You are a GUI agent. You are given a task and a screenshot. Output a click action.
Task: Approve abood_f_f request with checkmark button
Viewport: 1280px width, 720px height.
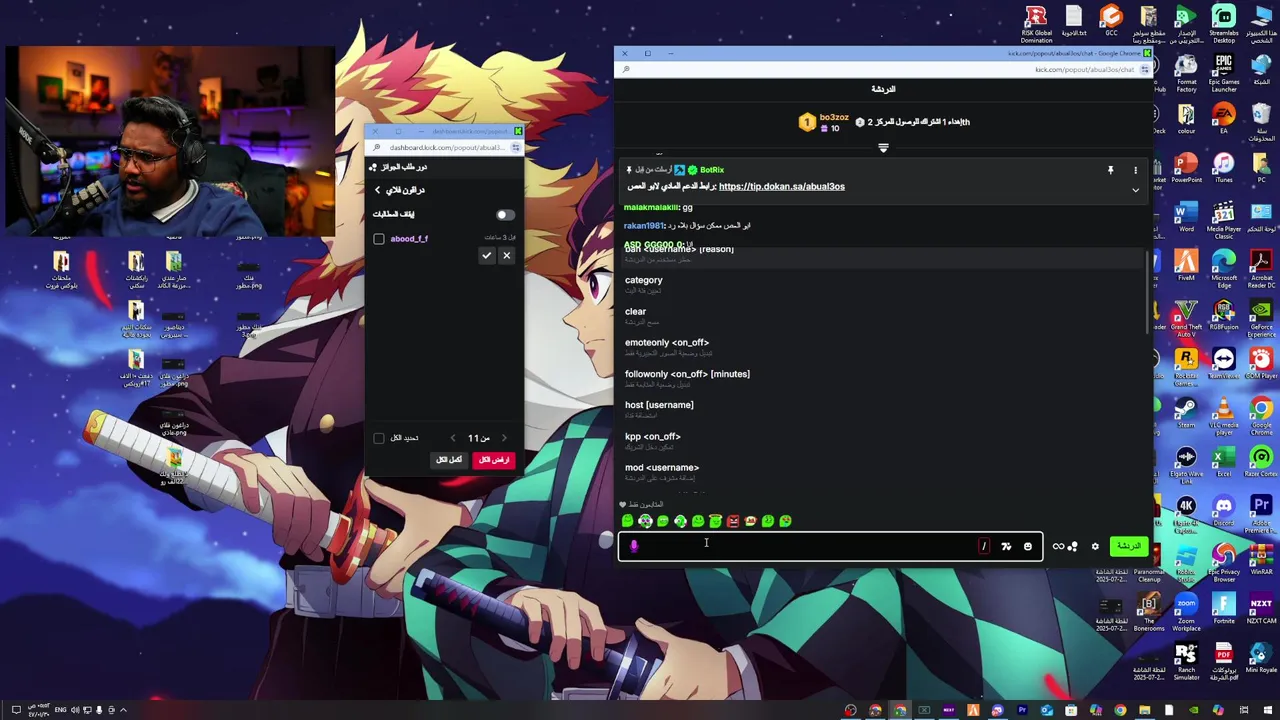(486, 256)
